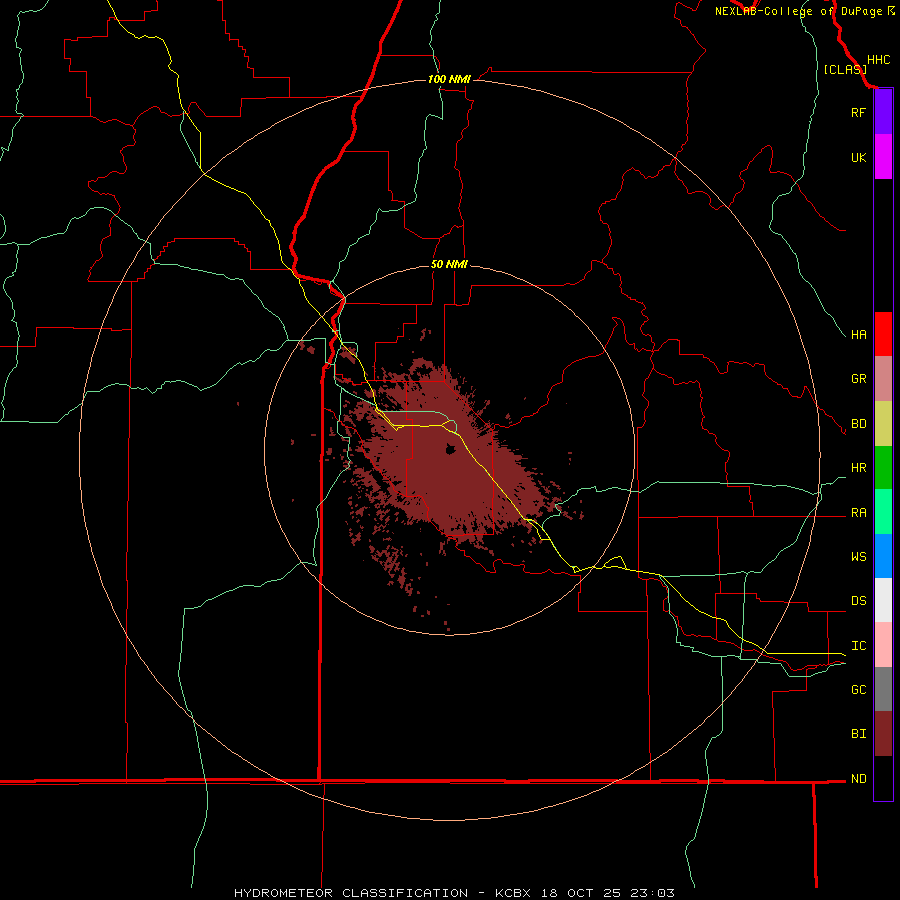
Task: Click the HA legend label
Action: pos(858,334)
